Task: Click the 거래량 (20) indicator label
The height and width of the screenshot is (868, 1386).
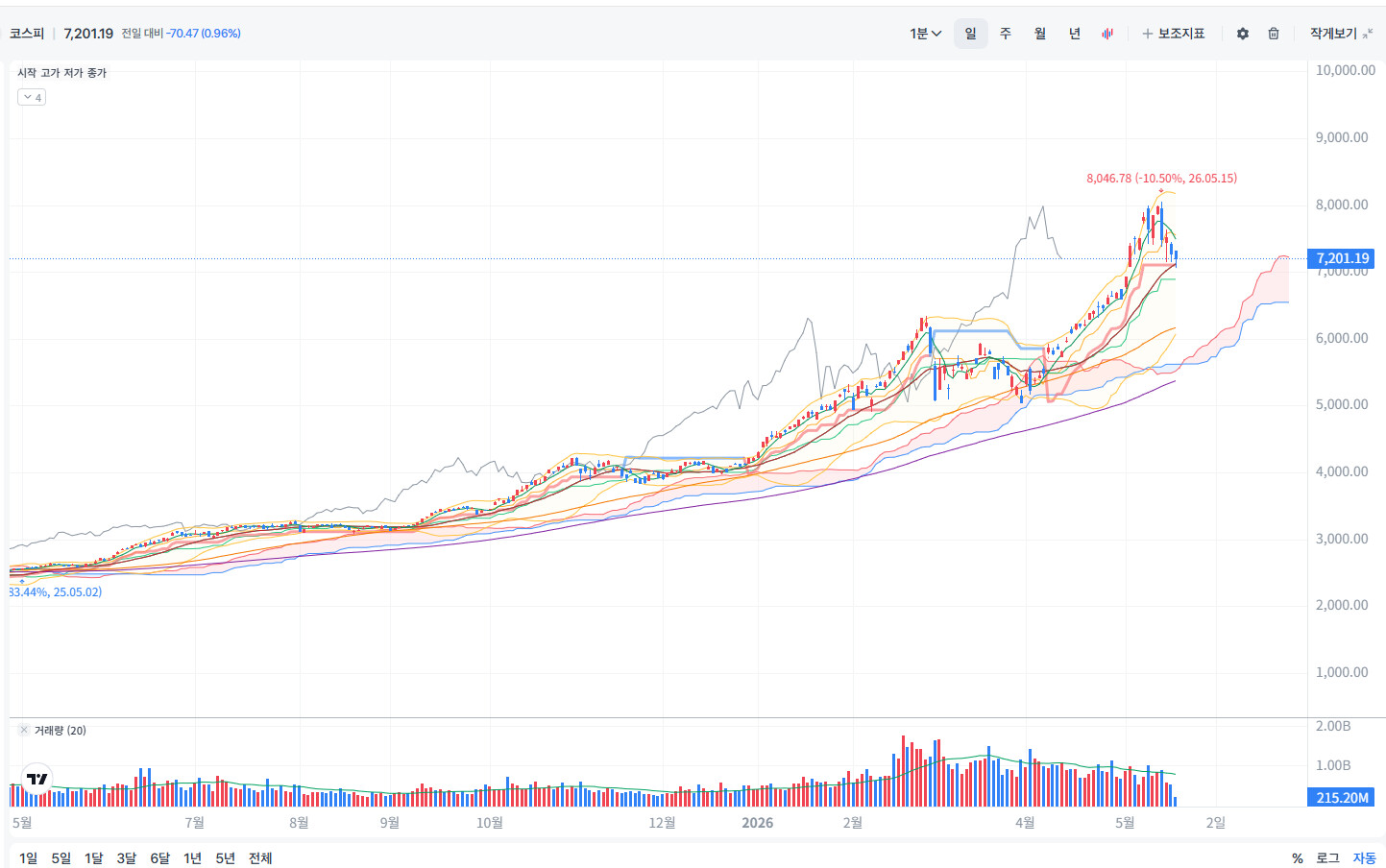Action: (61, 731)
